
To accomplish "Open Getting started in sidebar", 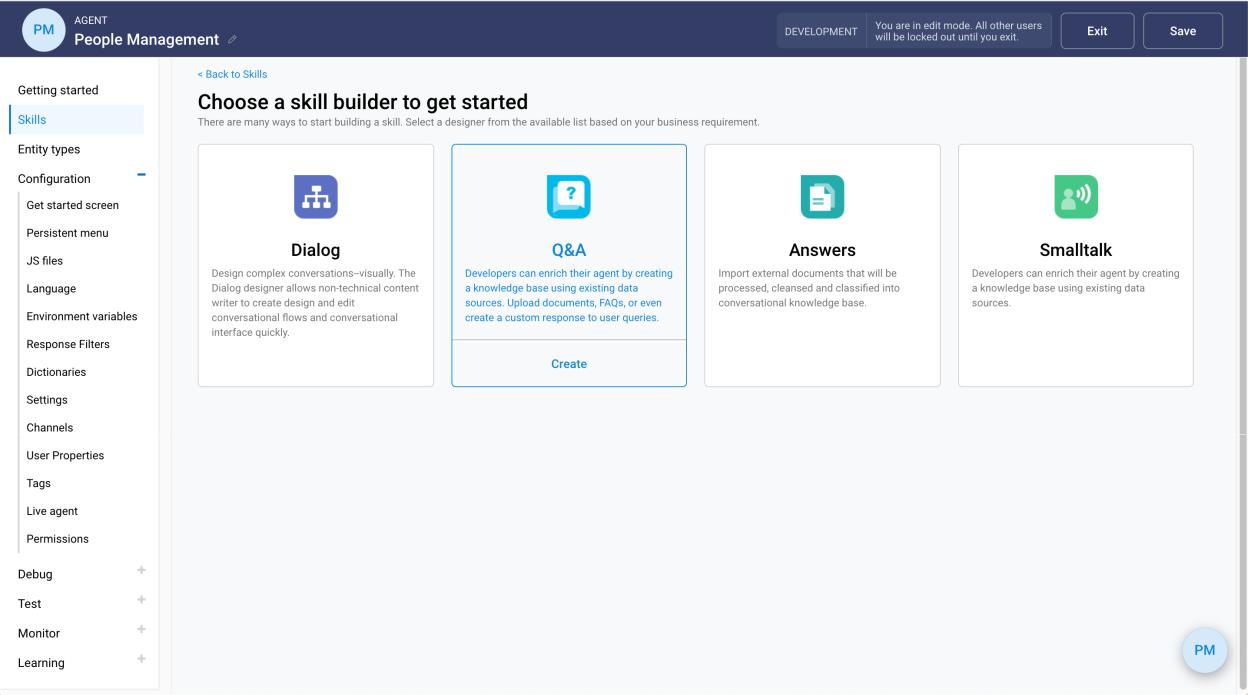I will (58, 90).
